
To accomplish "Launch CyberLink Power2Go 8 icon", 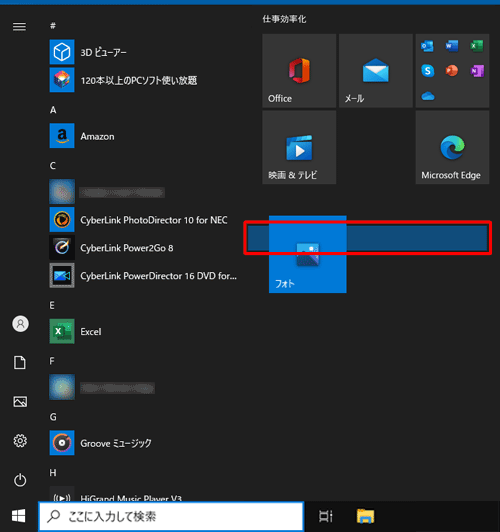I will (x=62, y=247).
